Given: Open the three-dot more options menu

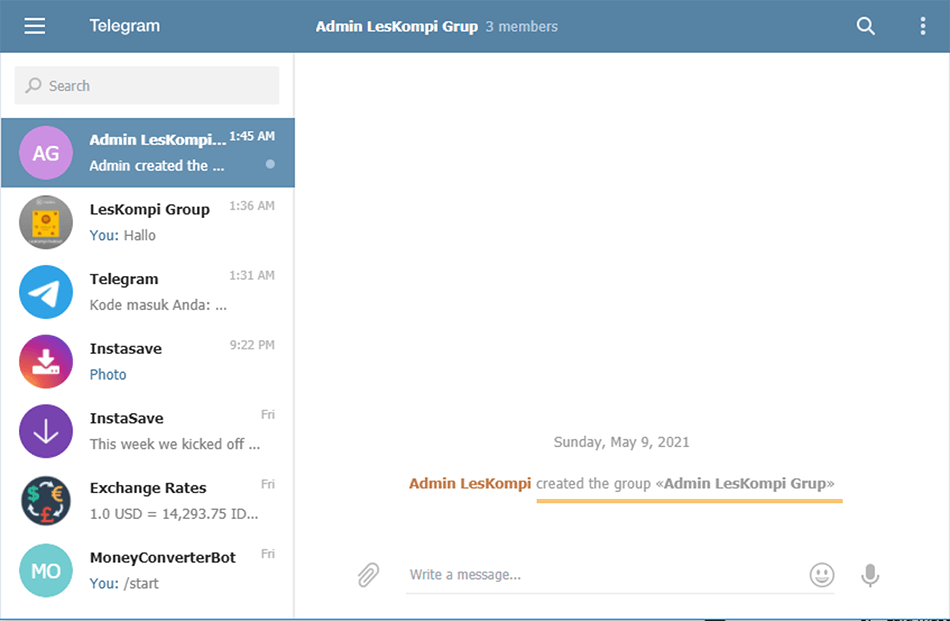Looking at the screenshot, I should click(922, 26).
